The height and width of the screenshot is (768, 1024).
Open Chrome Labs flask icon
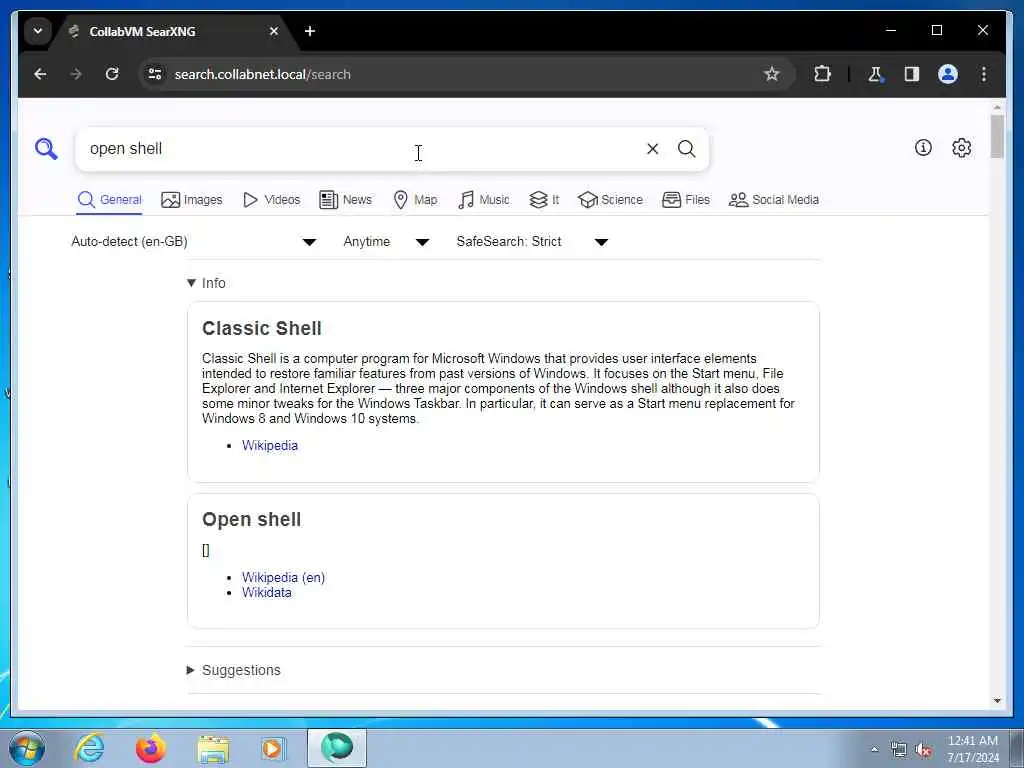coord(875,74)
